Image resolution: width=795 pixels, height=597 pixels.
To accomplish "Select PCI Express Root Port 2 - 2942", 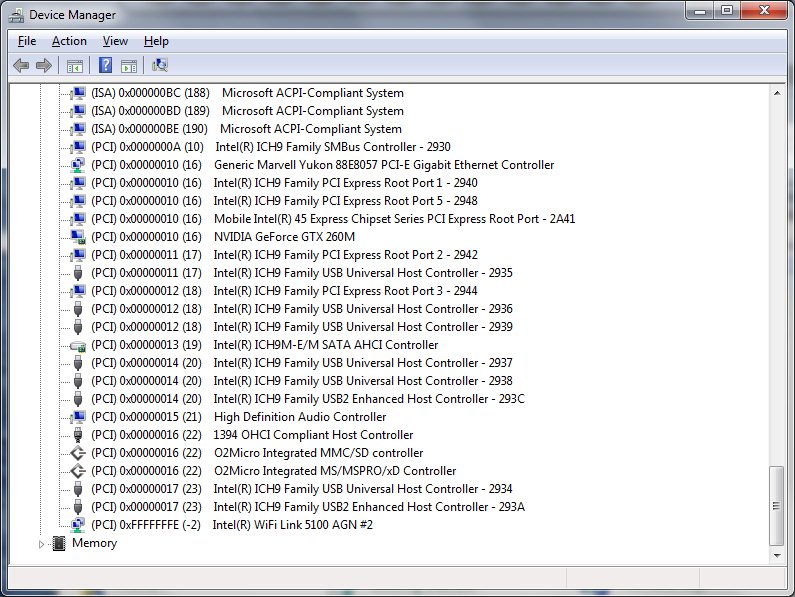I will tap(284, 255).
